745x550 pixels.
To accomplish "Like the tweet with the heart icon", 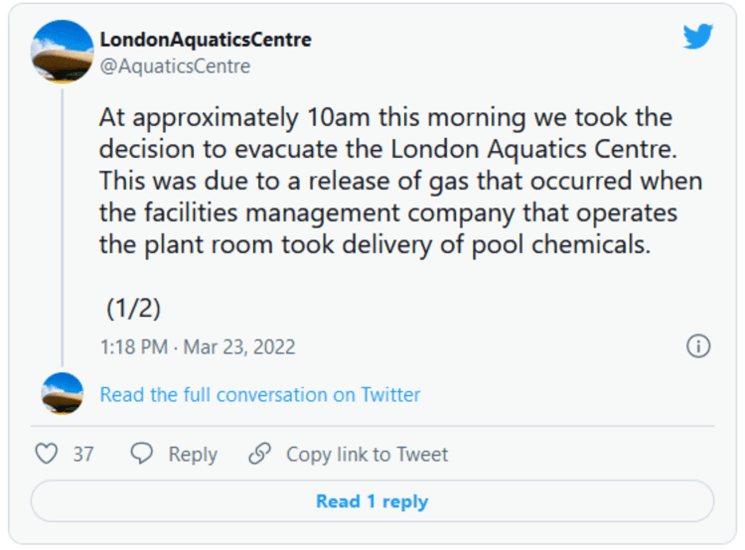I will [x=46, y=454].
